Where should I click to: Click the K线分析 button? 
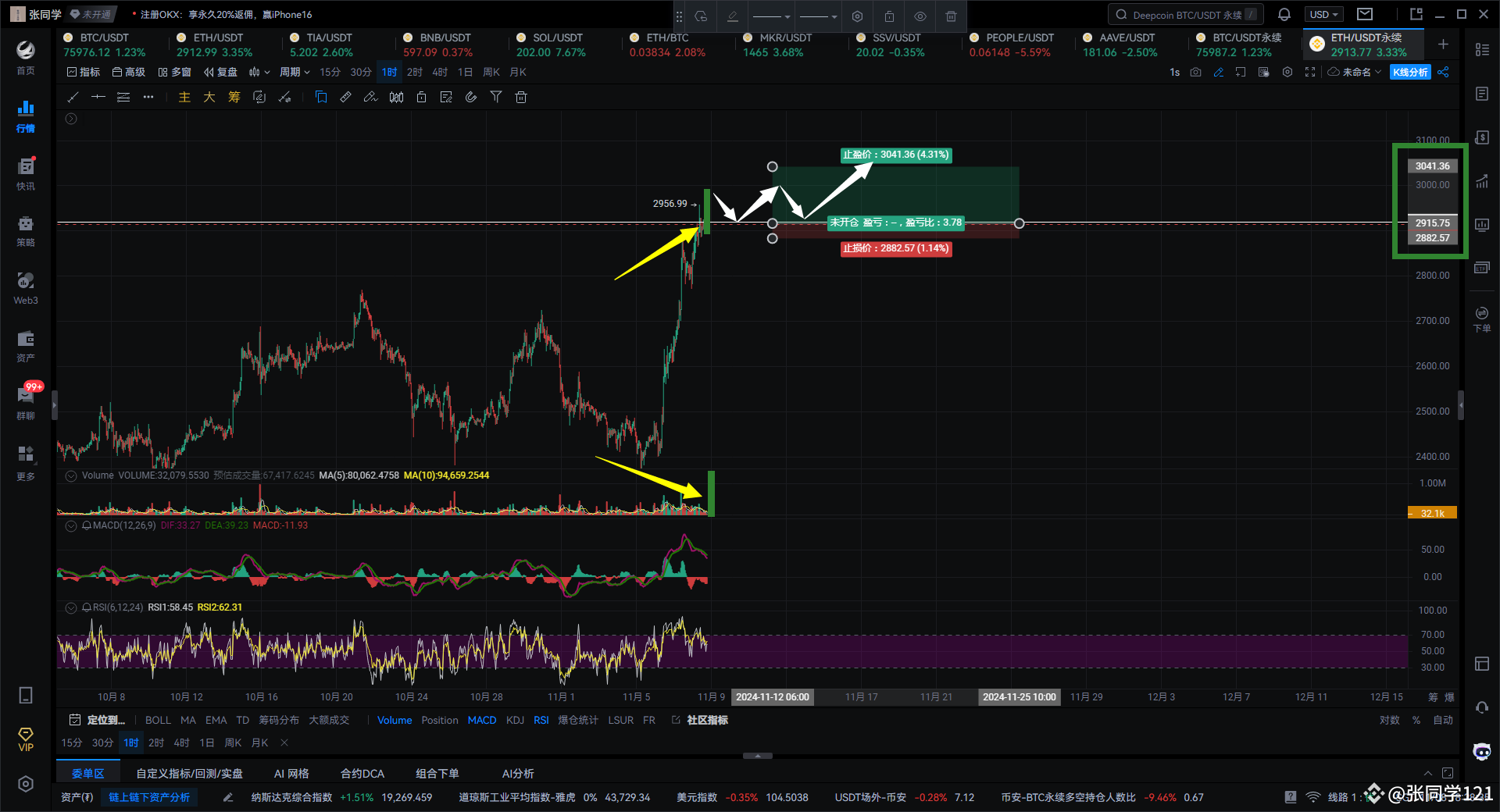(x=1410, y=72)
